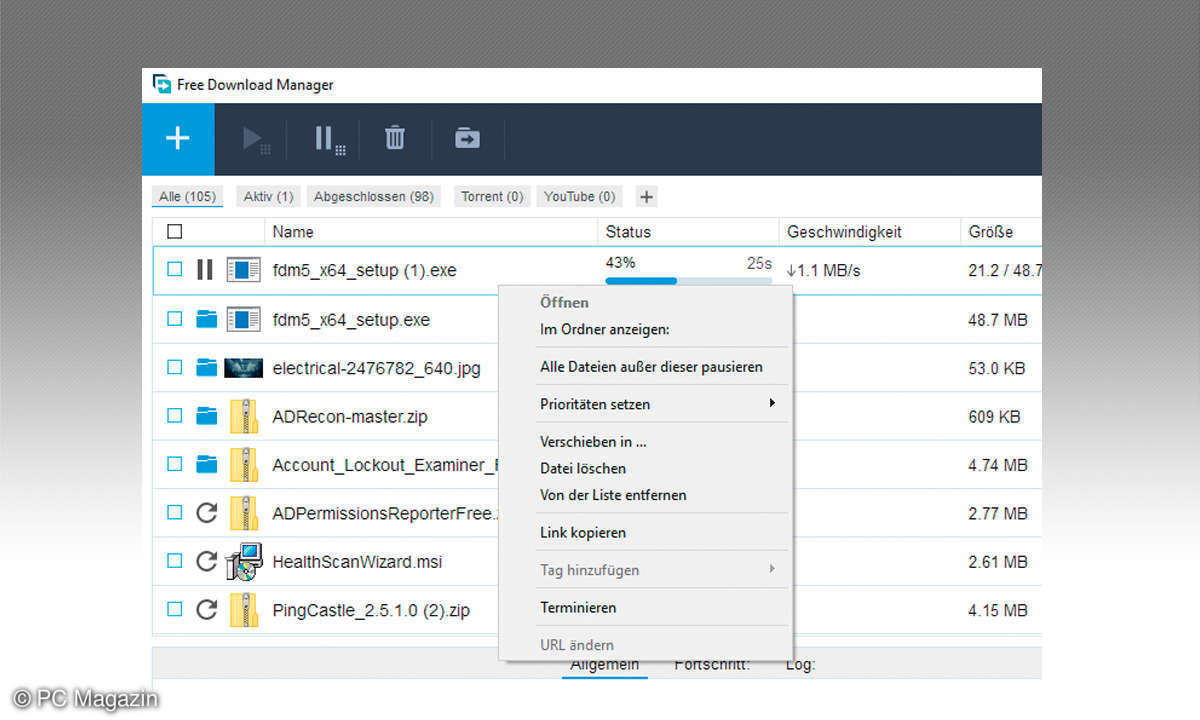Check the ADPermissionsReporterFree checkbox
1200x720 pixels.
coord(175,513)
